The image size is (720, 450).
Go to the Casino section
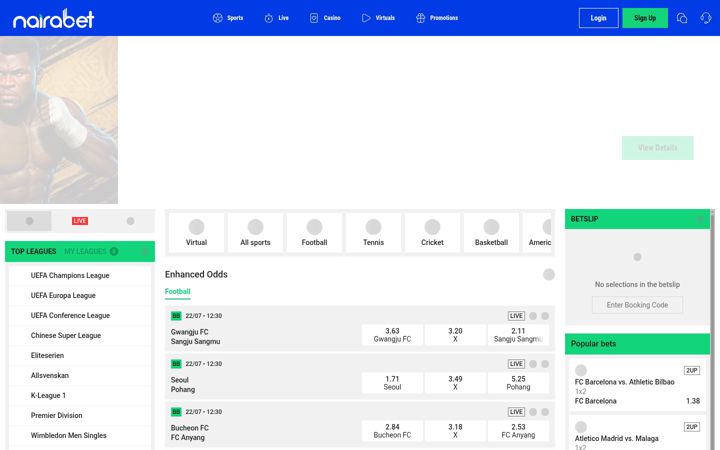[x=325, y=18]
